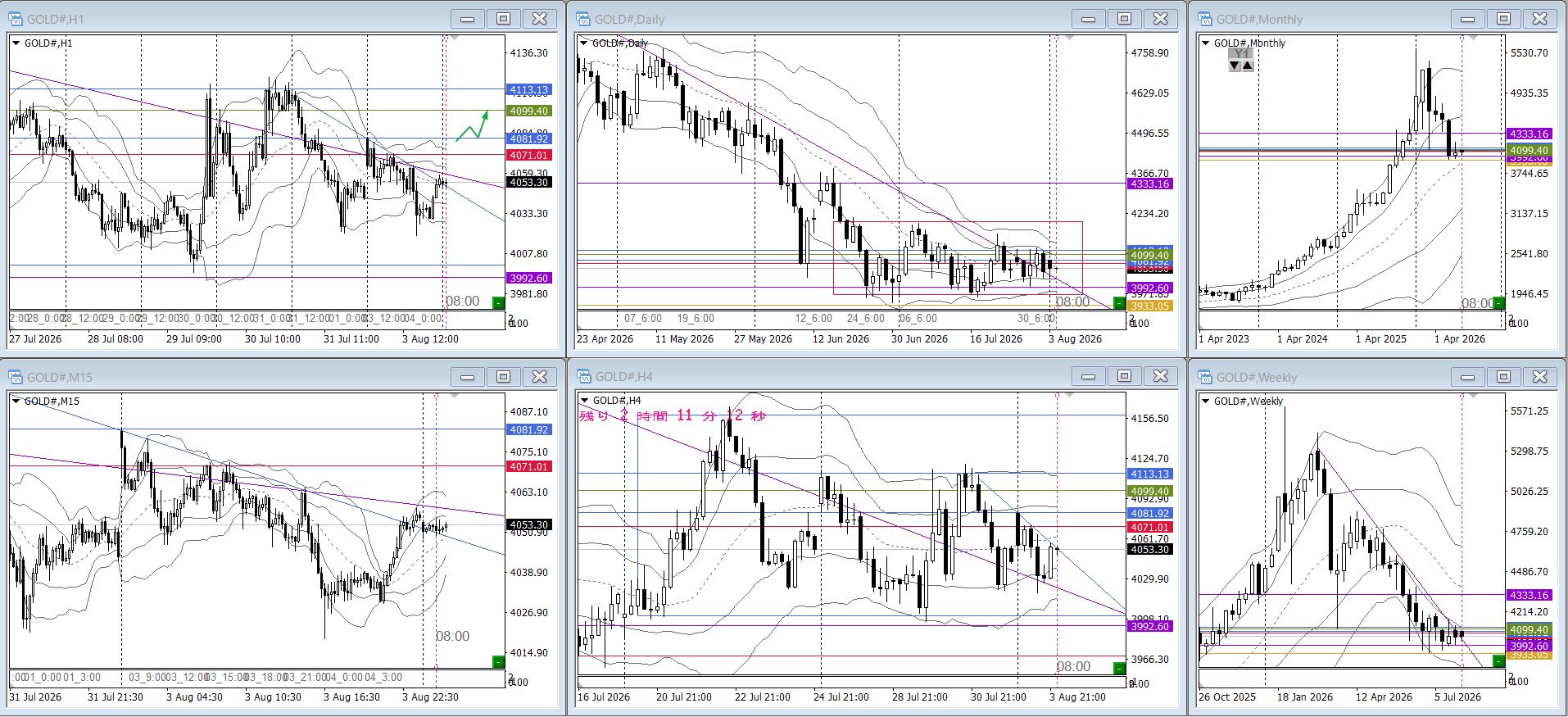Click the 4333.16 price label in Monthly chart
The height and width of the screenshot is (717, 1568).
coord(1529,134)
